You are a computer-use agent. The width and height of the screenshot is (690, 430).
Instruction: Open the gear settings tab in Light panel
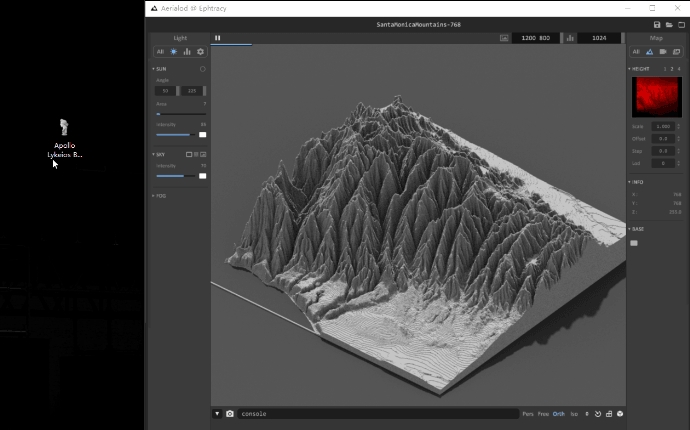click(200, 52)
